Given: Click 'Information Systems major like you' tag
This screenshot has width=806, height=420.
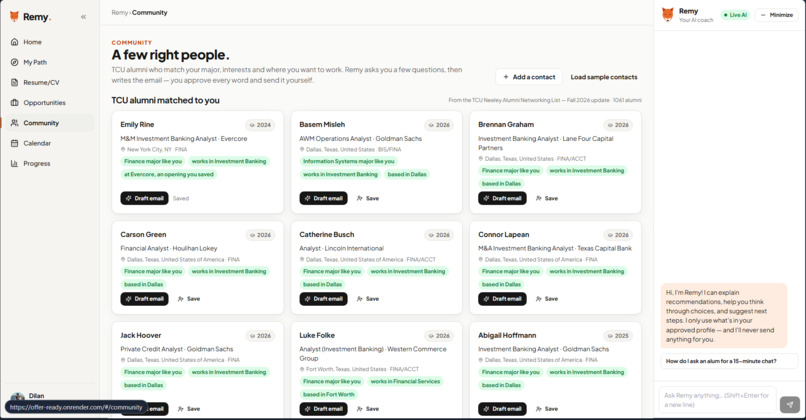Looking at the screenshot, I should point(349,161).
